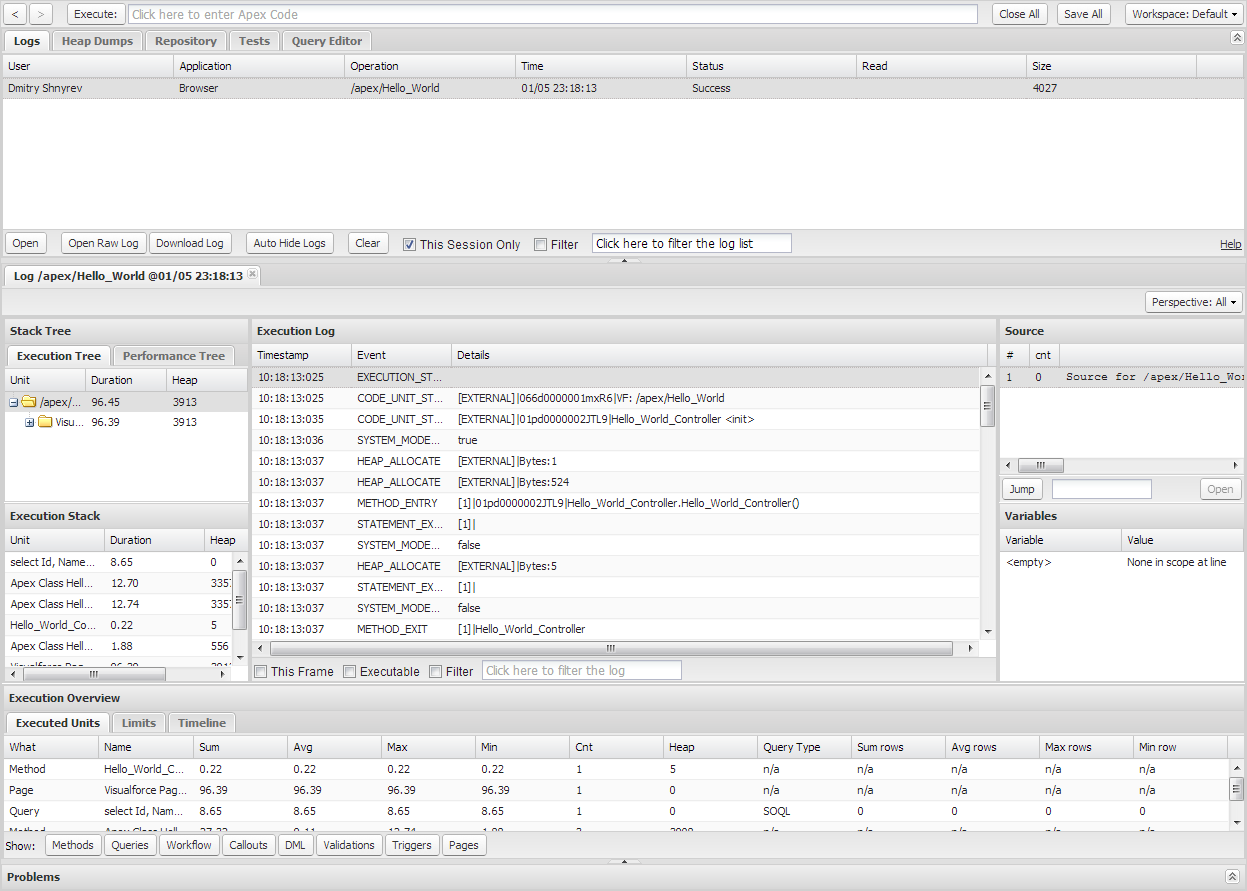
Task: Check This Frame in Execution Log
Action: (260, 671)
